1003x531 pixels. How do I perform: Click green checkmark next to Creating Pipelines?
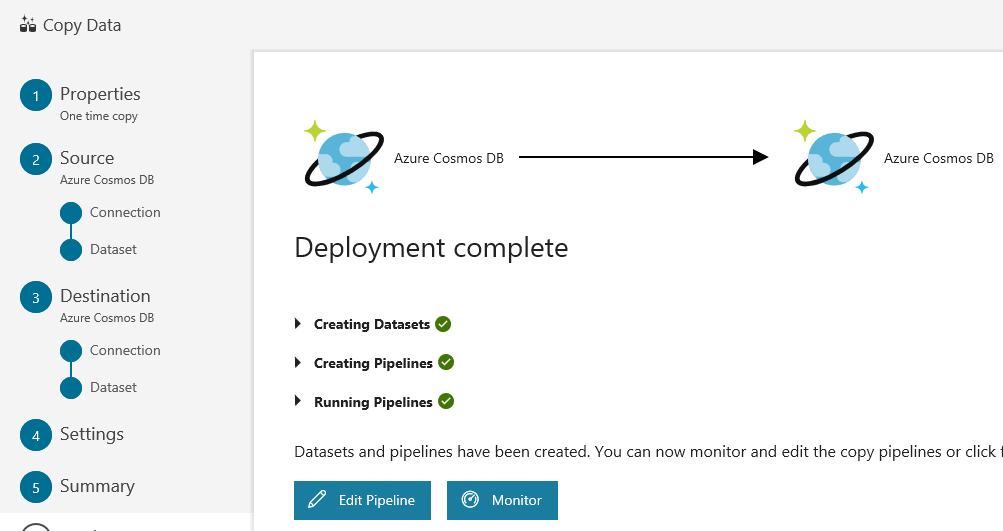446,363
